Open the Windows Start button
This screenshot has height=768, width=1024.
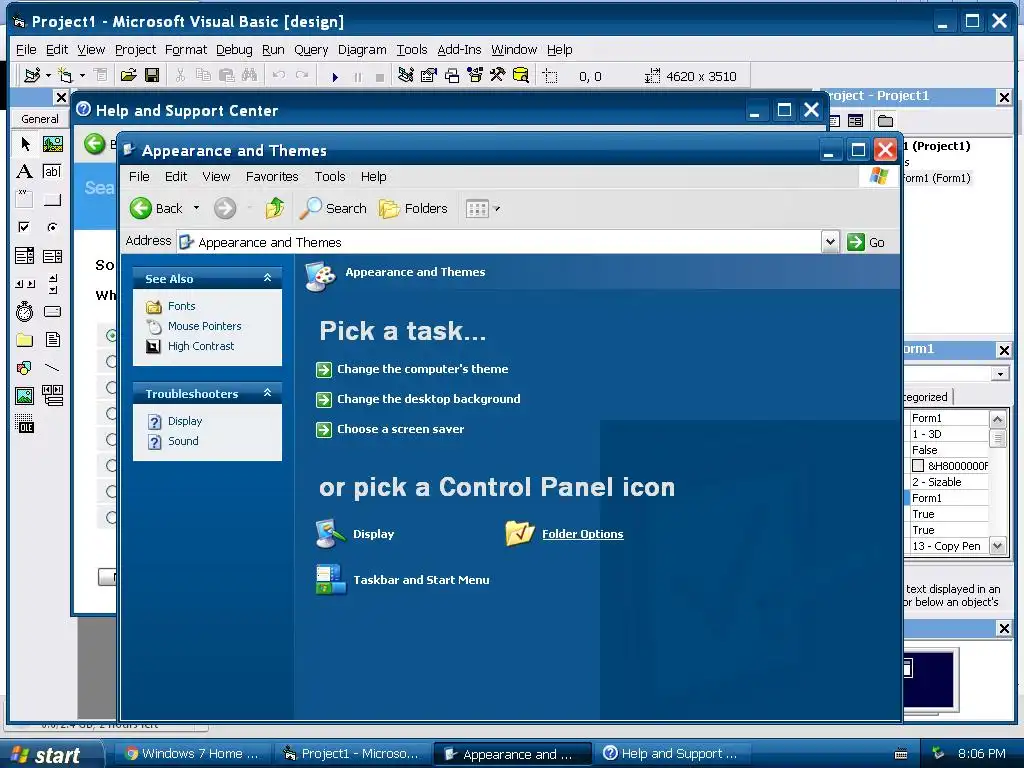click(51, 754)
